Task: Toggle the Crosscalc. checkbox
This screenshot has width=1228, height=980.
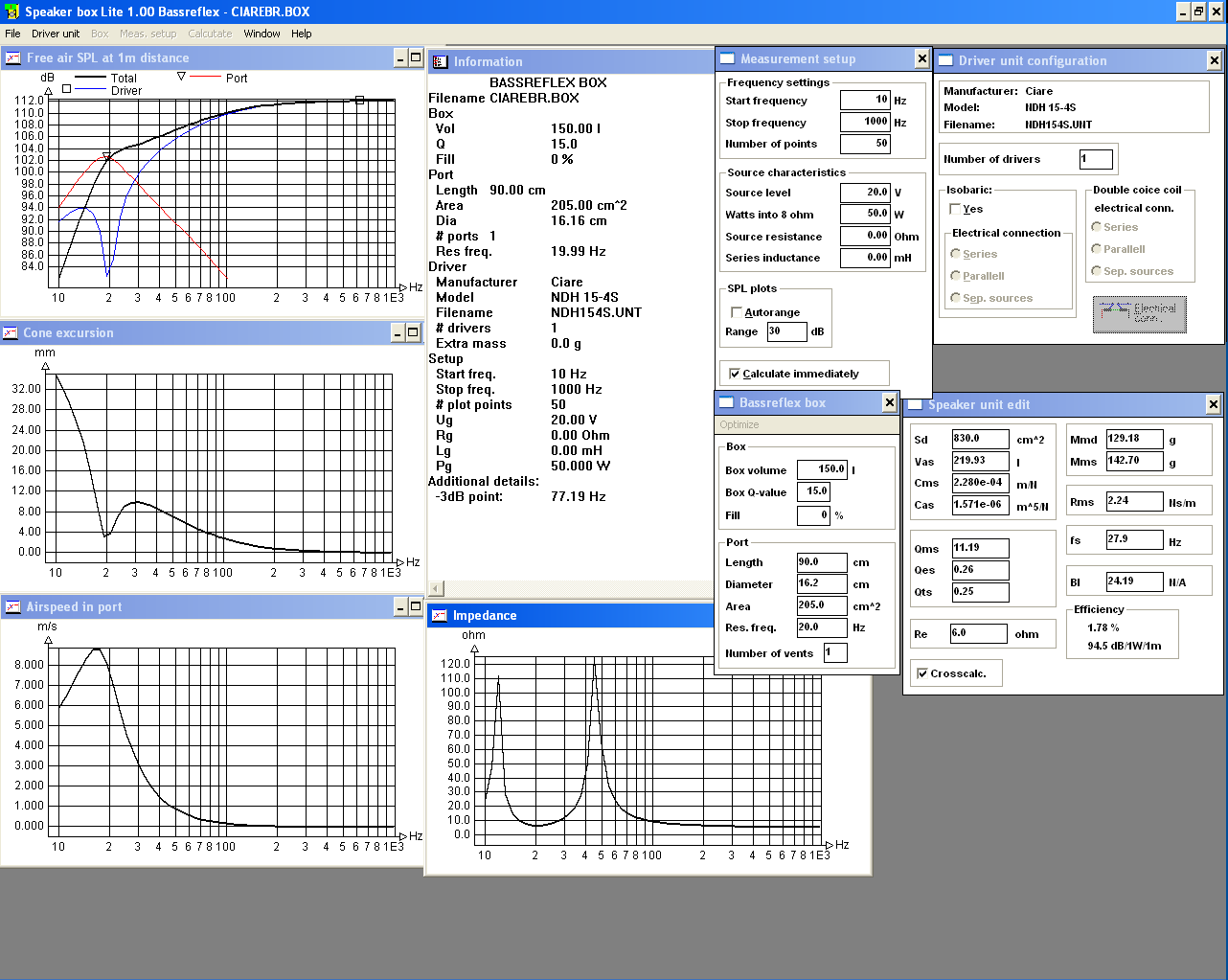Action: click(x=921, y=673)
